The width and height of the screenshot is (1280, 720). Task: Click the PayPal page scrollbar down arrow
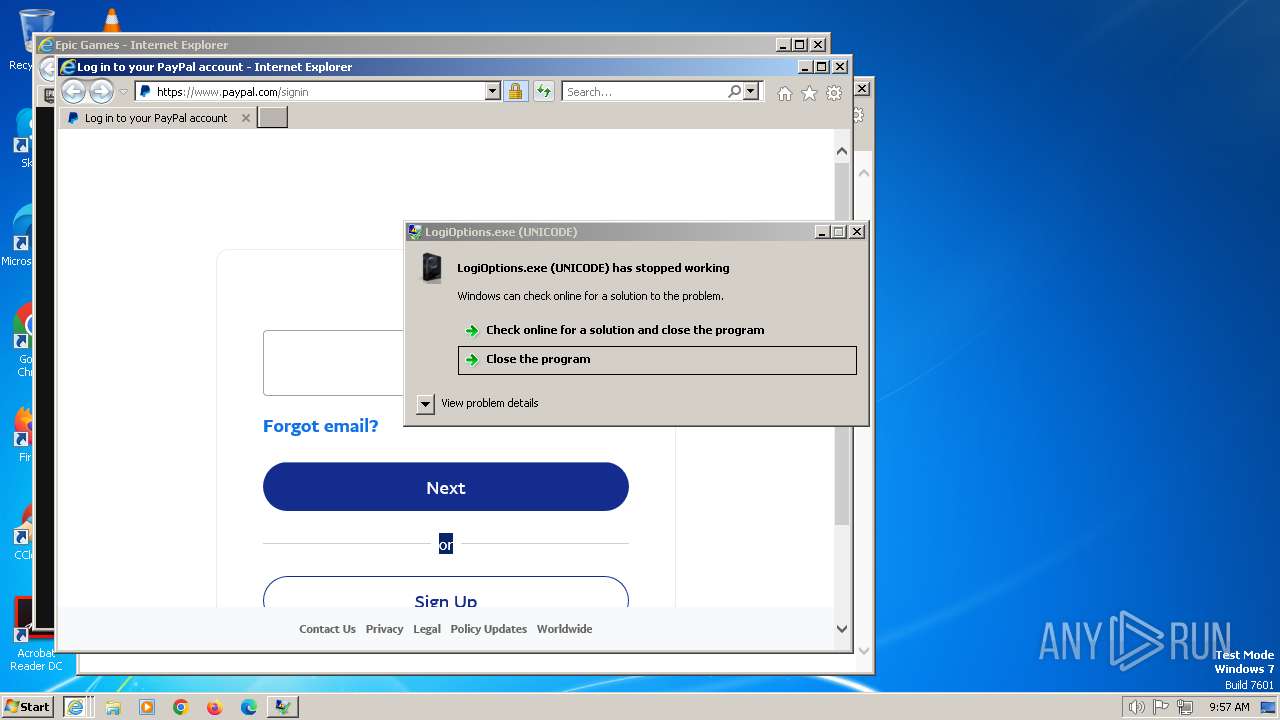point(841,629)
